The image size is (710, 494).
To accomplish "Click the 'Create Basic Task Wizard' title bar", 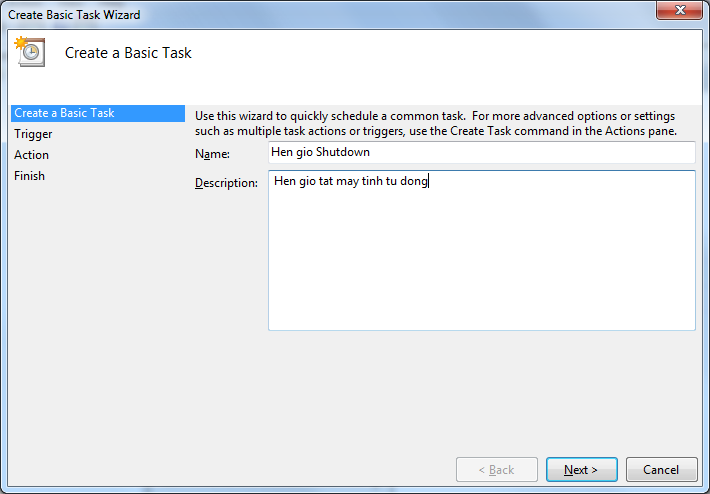I will click(x=74, y=15).
